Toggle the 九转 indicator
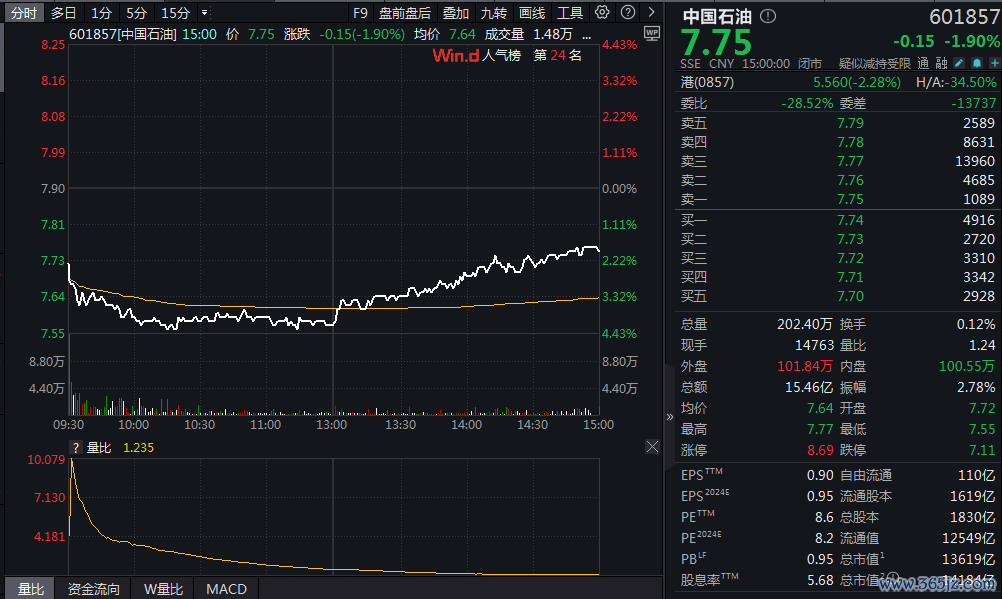 (x=493, y=13)
